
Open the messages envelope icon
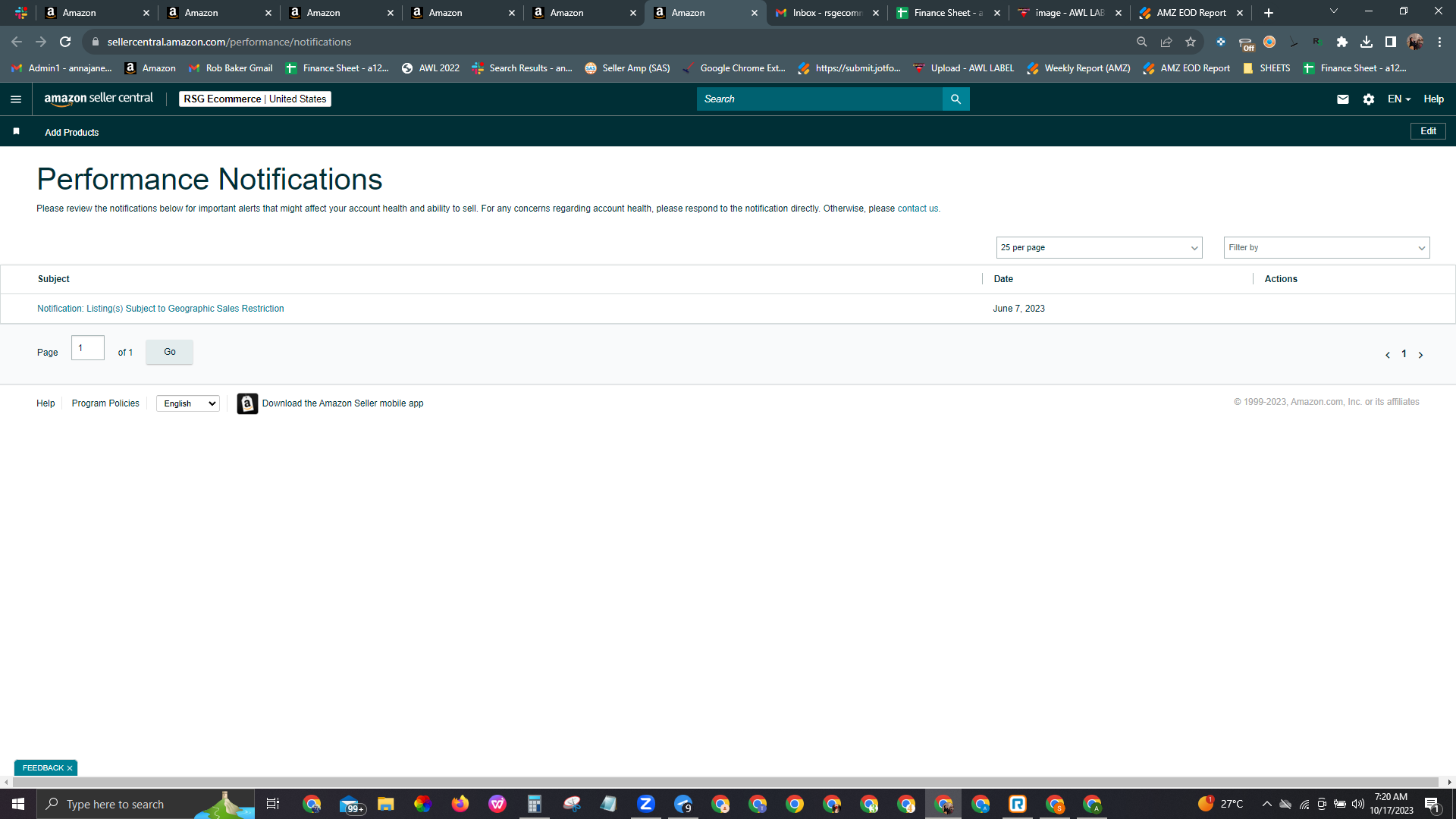click(x=1342, y=99)
